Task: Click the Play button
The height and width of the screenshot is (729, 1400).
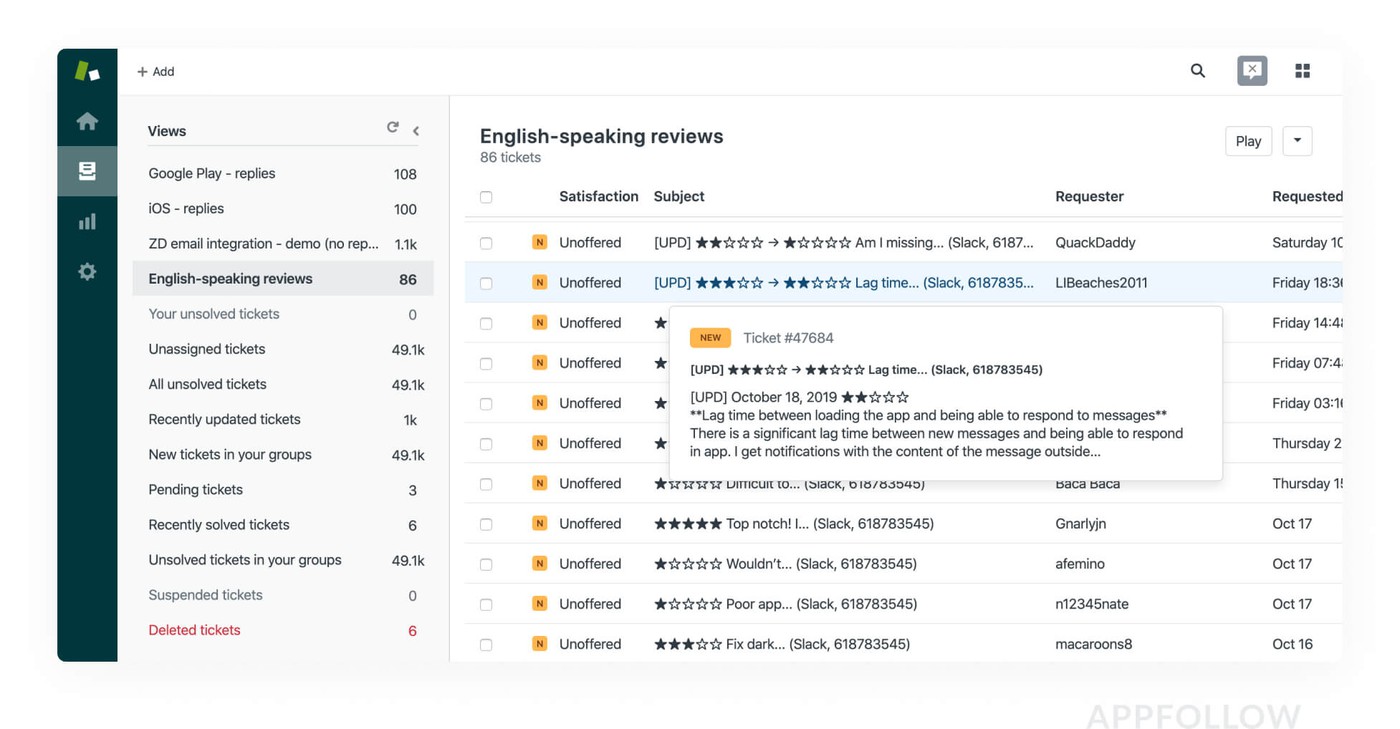Action: [1248, 141]
